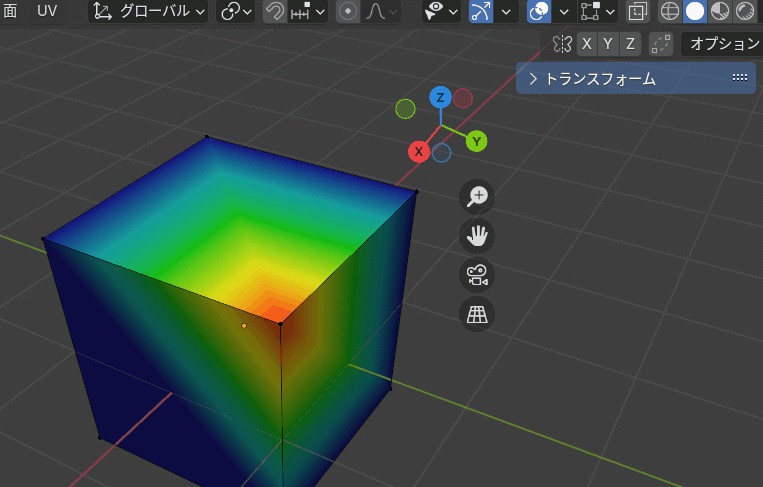Switch to solid viewport shading
This screenshot has height=487, width=763.
(x=694, y=11)
